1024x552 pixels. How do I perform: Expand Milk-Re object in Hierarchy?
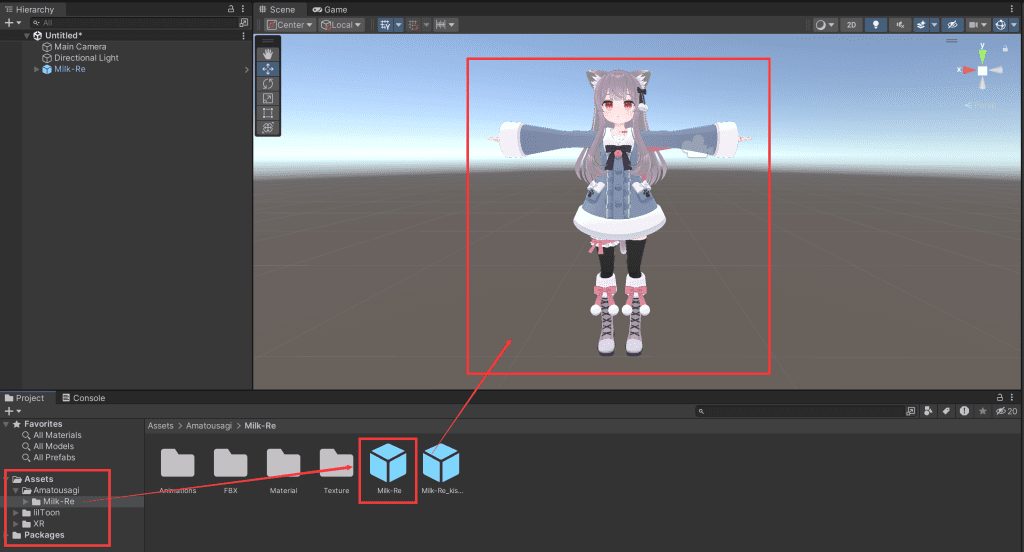tap(37, 69)
